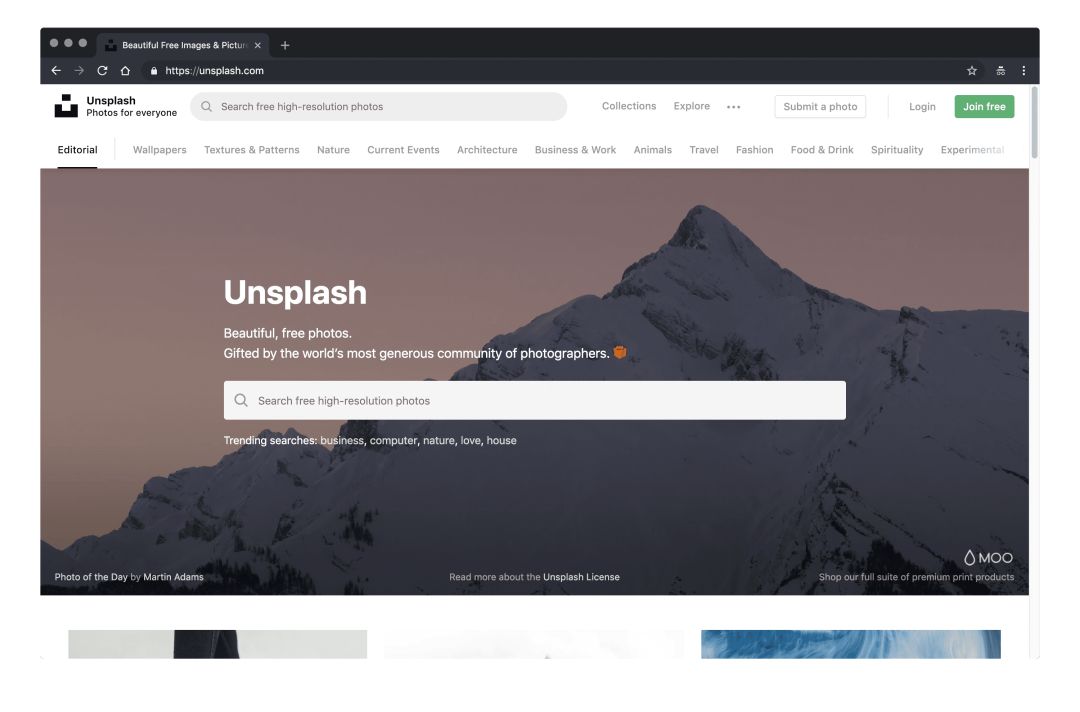Reload the page with refresh icon
This screenshot has height=712, width=1080.
point(102,70)
